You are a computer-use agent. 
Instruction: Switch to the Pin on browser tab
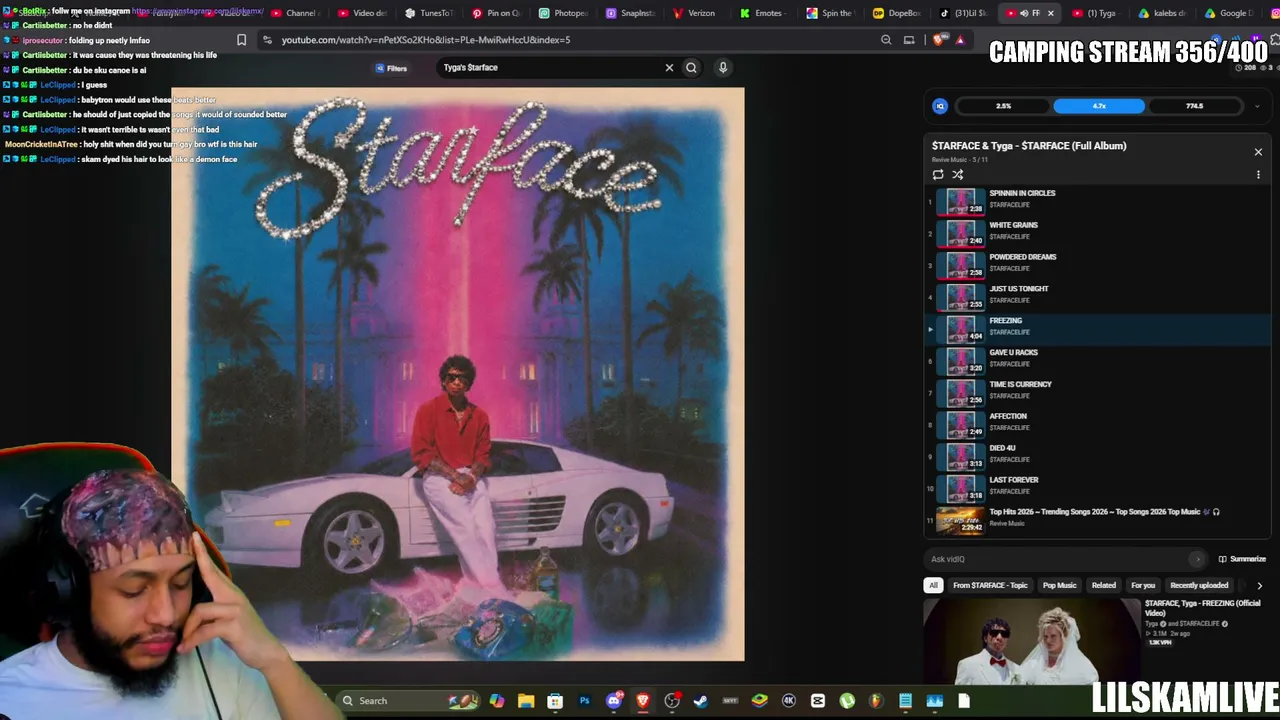click(x=496, y=13)
